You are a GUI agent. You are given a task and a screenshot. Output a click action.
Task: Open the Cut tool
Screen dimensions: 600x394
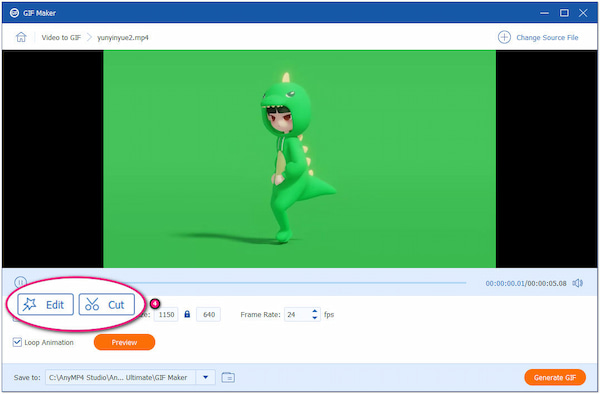coord(106,304)
